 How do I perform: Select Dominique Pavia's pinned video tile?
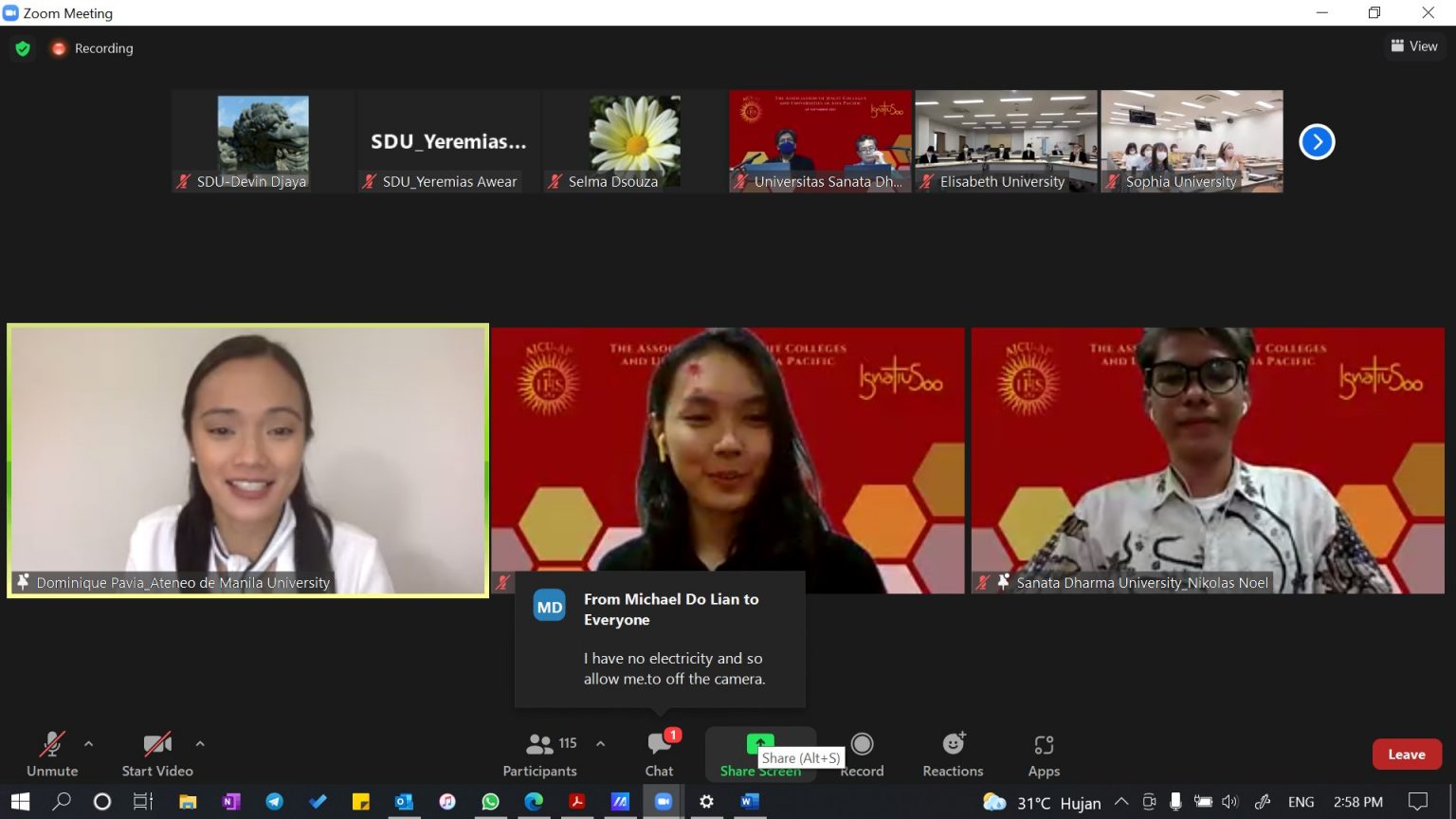point(248,461)
